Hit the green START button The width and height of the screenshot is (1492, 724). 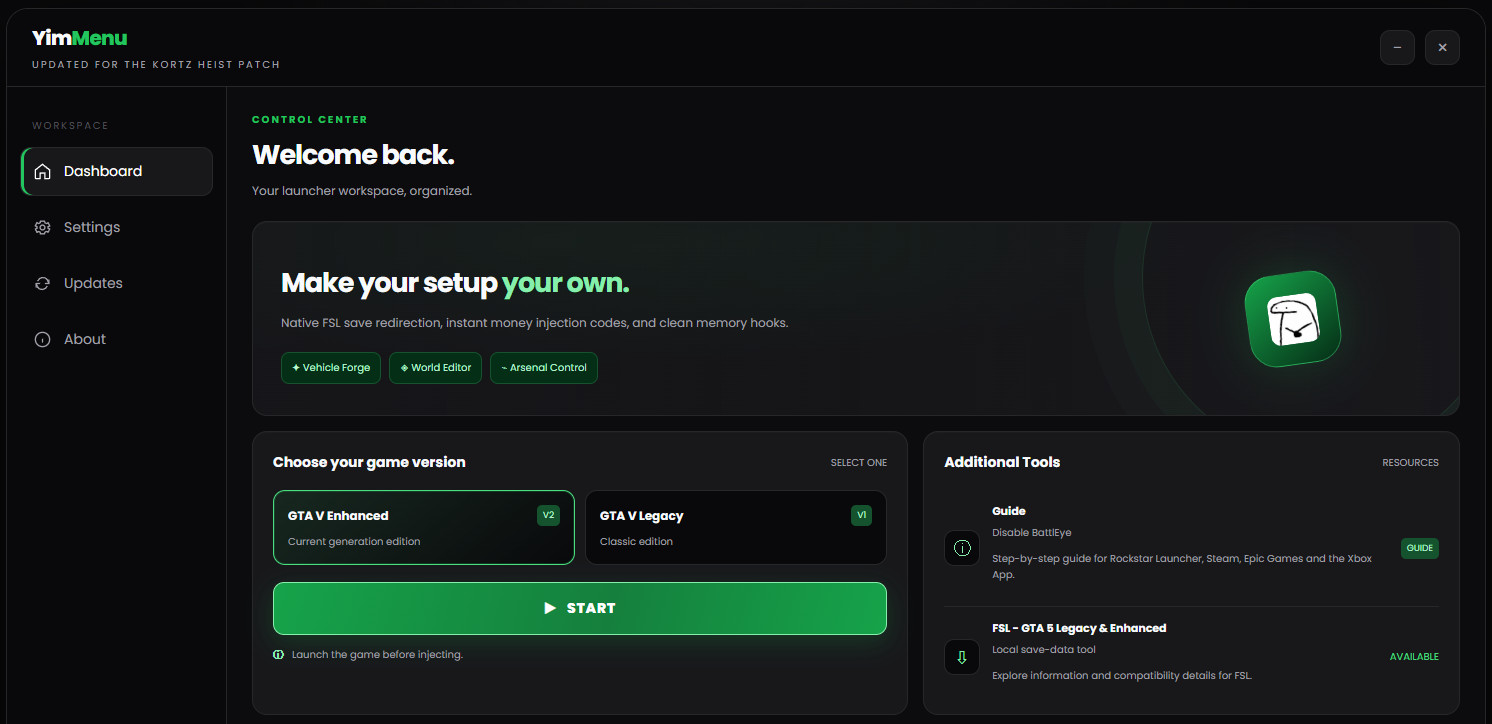coord(580,608)
